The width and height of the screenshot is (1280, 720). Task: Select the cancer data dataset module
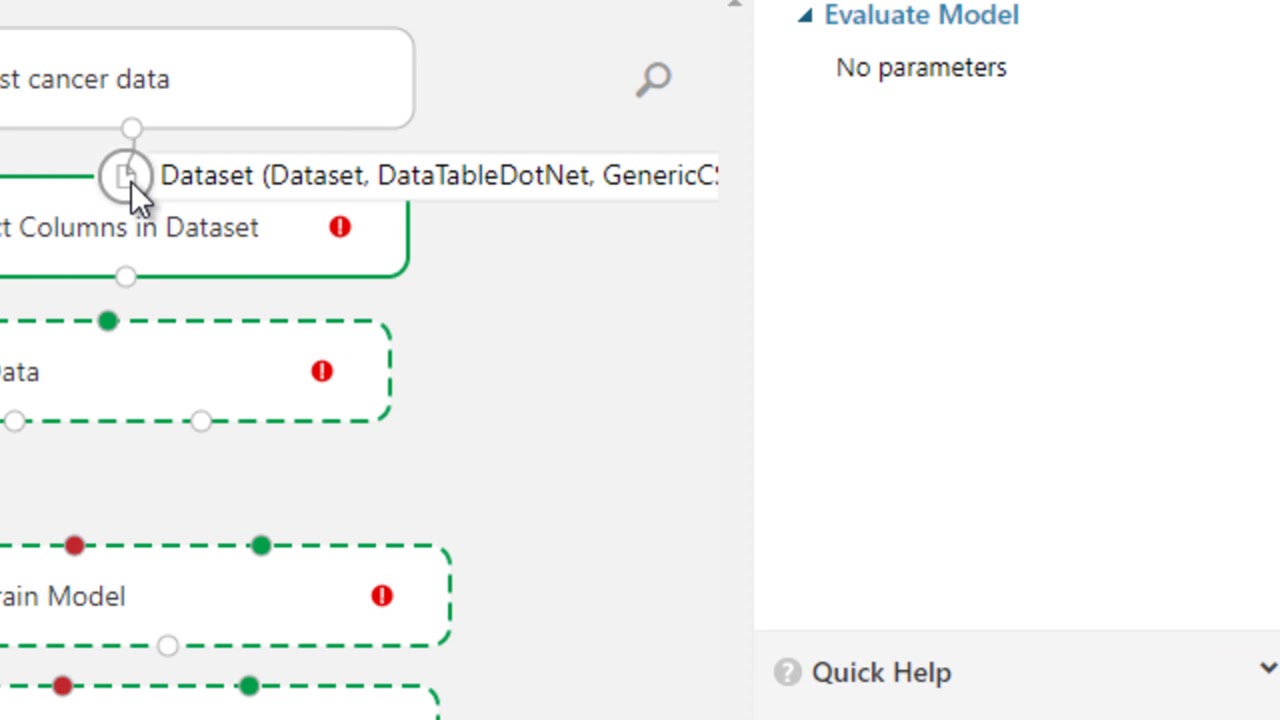[206, 79]
